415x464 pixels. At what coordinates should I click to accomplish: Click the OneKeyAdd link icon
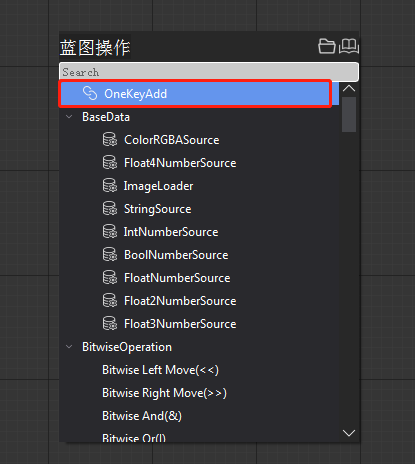[x=90, y=93]
